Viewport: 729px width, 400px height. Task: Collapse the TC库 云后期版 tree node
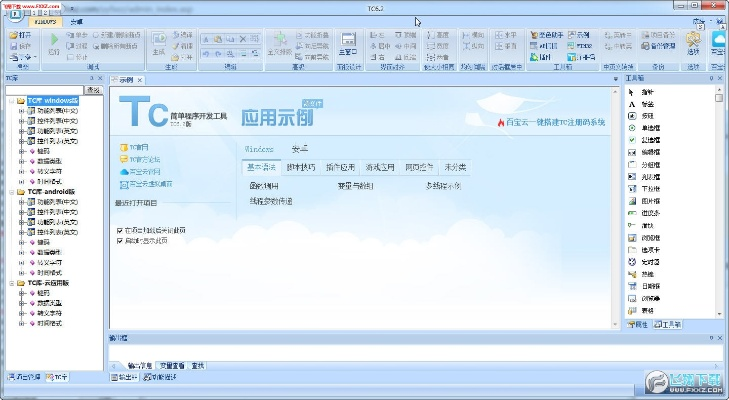(x=10, y=283)
